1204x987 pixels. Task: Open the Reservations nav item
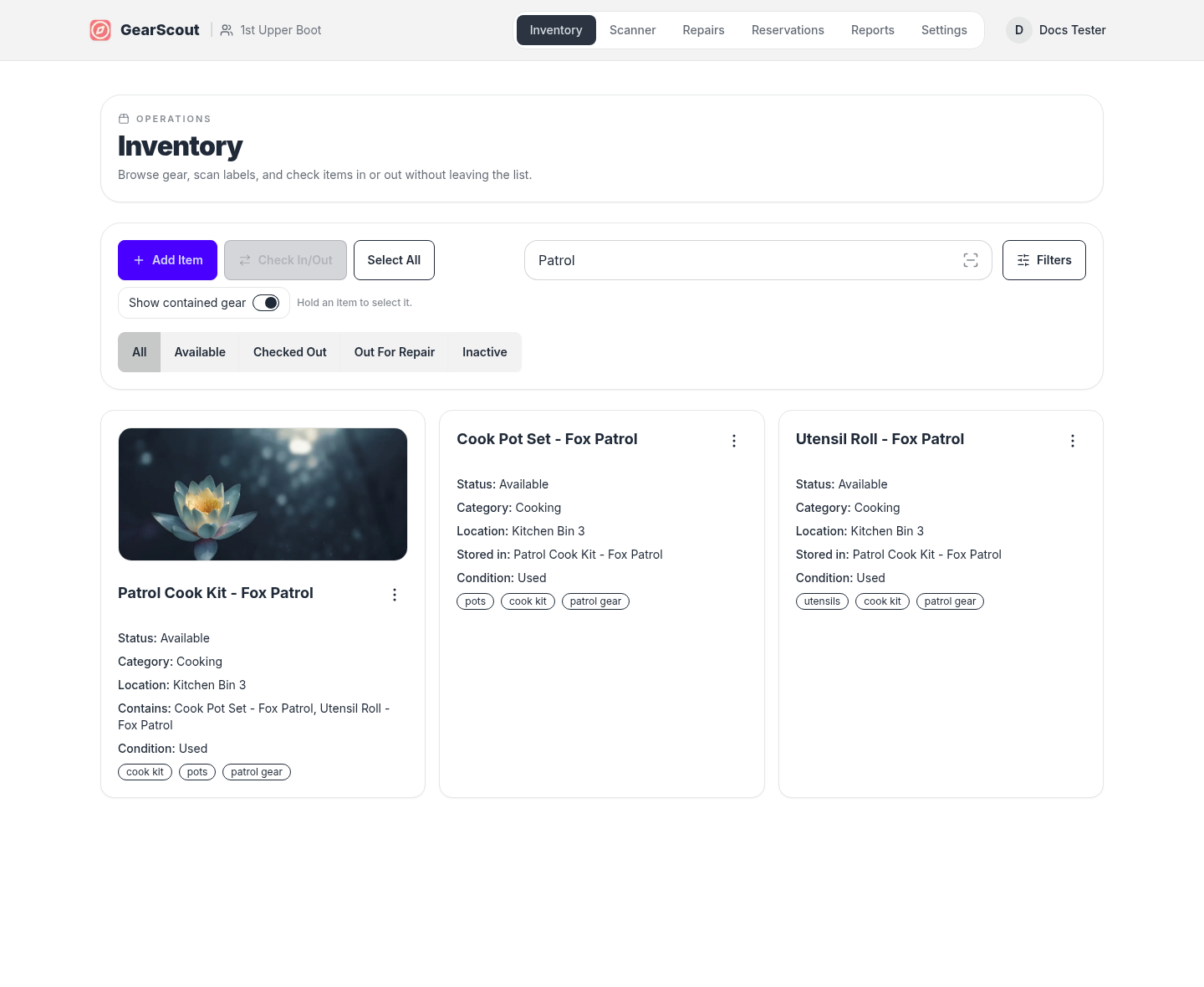click(788, 30)
